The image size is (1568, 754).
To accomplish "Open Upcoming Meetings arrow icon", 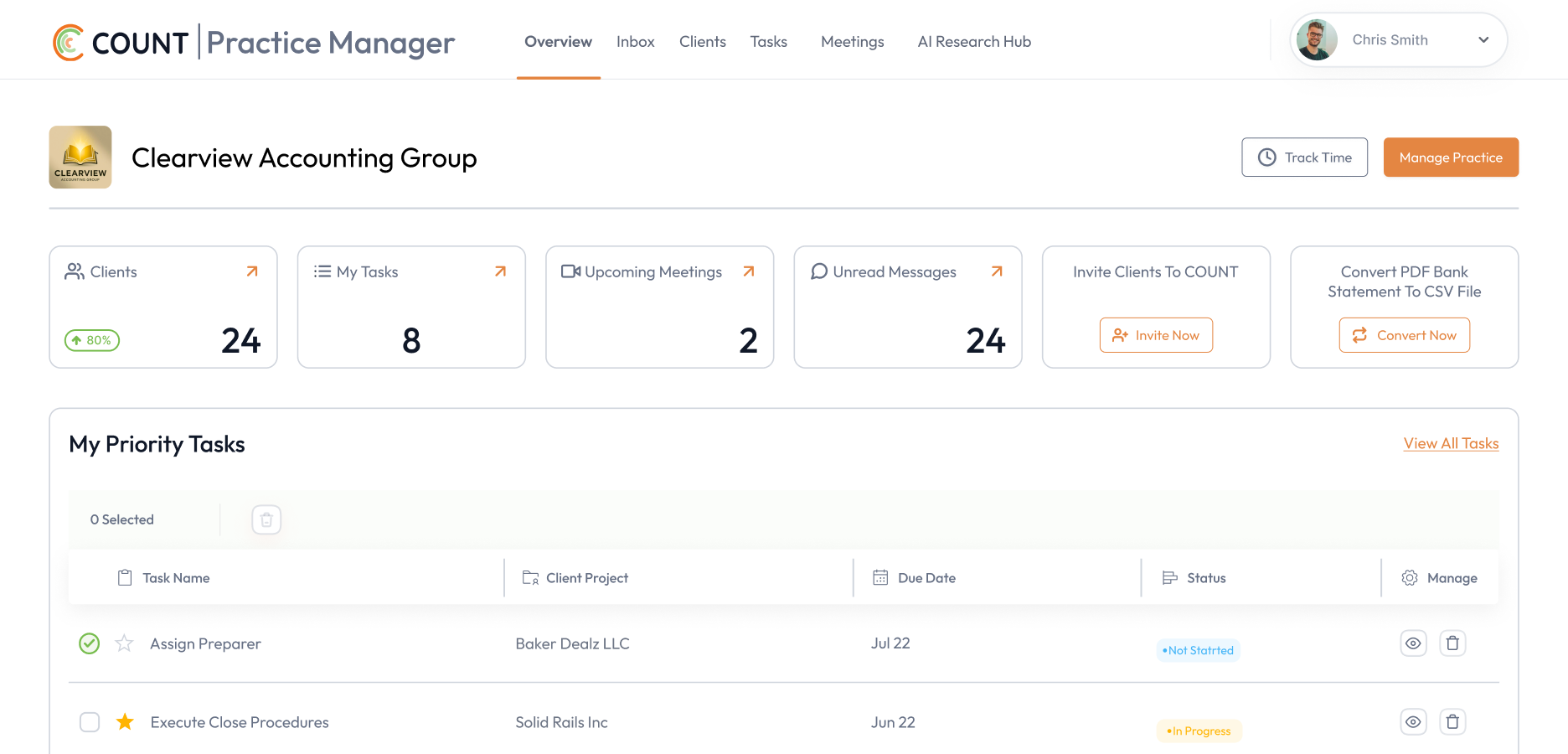I will [x=749, y=271].
